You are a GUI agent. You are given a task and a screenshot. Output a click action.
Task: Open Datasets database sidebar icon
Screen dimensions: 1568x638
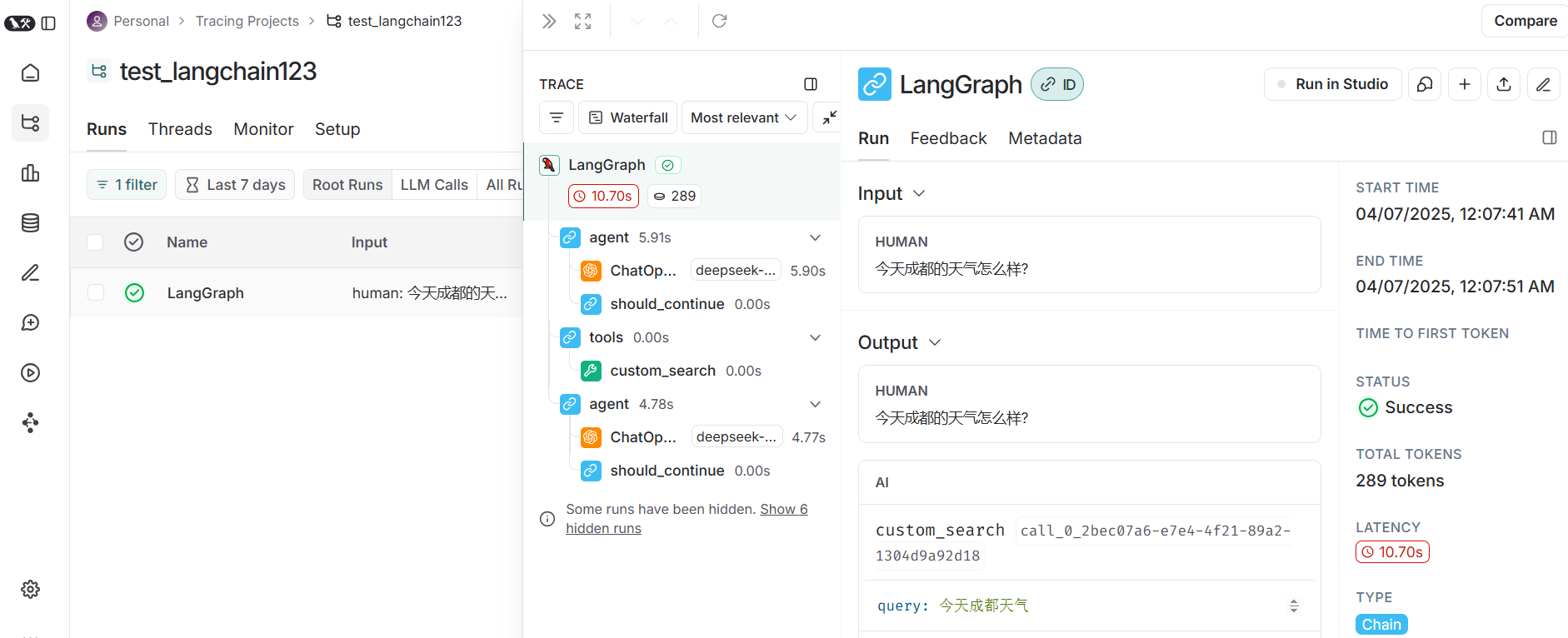coord(31,223)
